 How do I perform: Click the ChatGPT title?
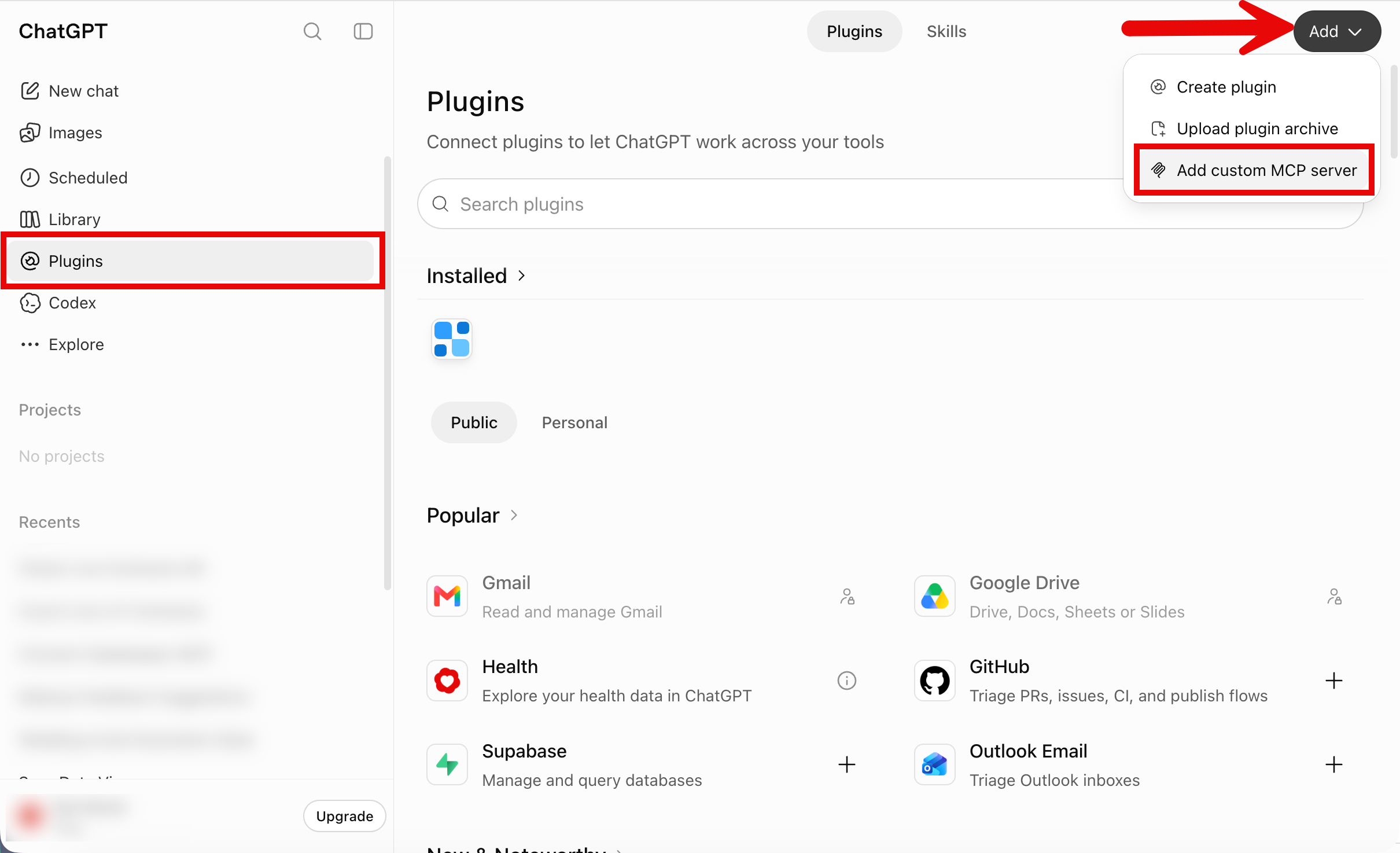coord(63,31)
